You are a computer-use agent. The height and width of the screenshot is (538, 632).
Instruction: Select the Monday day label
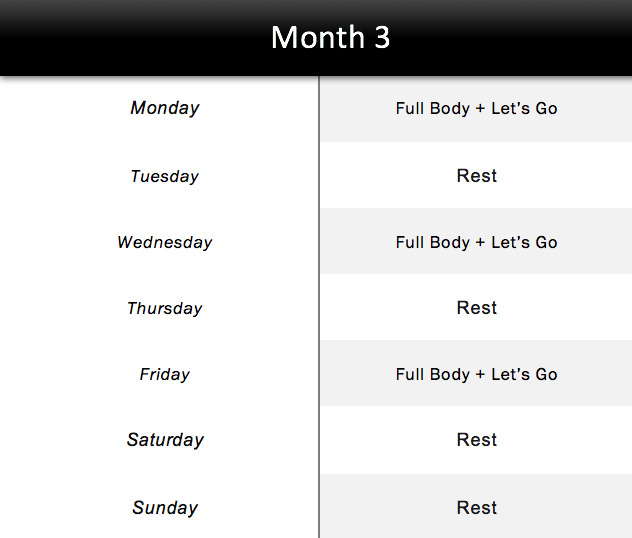165,108
